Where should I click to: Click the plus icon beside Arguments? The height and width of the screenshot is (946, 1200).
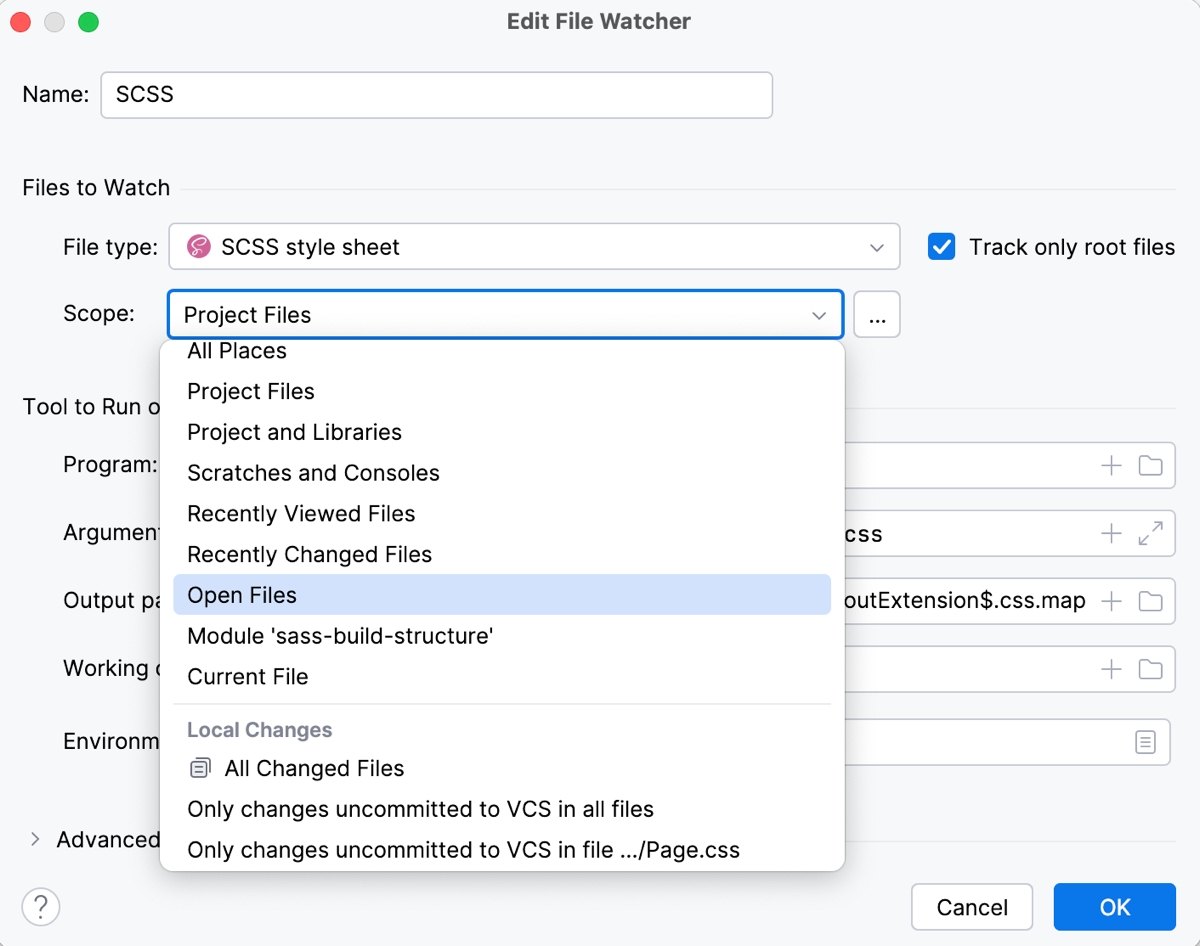[1110, 533]
